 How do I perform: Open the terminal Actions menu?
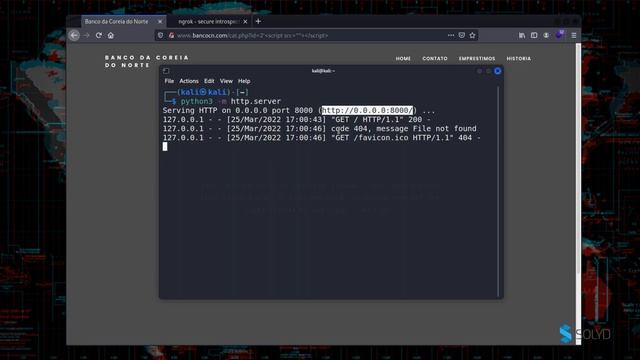point(189,81)
